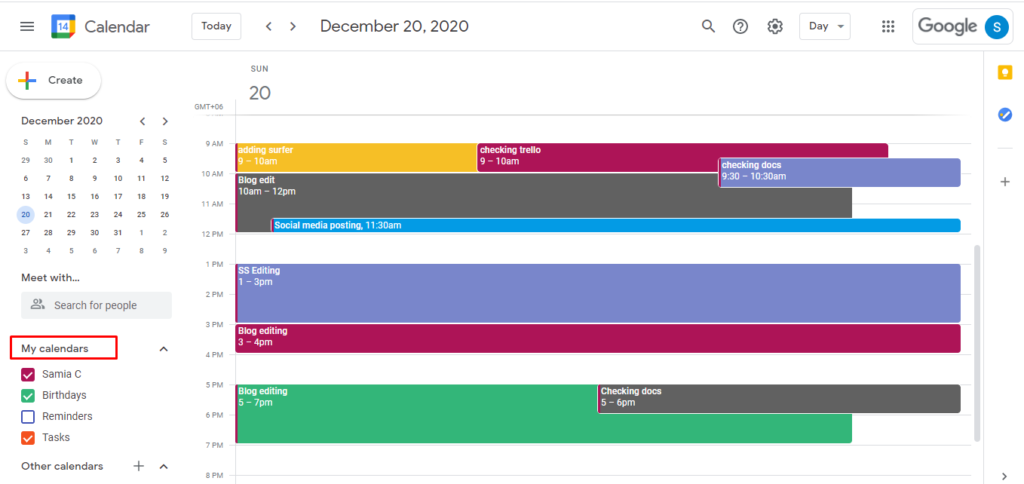Collapse the My calendars section
This screenshot has width=1024, height=484.
(164, 349)
